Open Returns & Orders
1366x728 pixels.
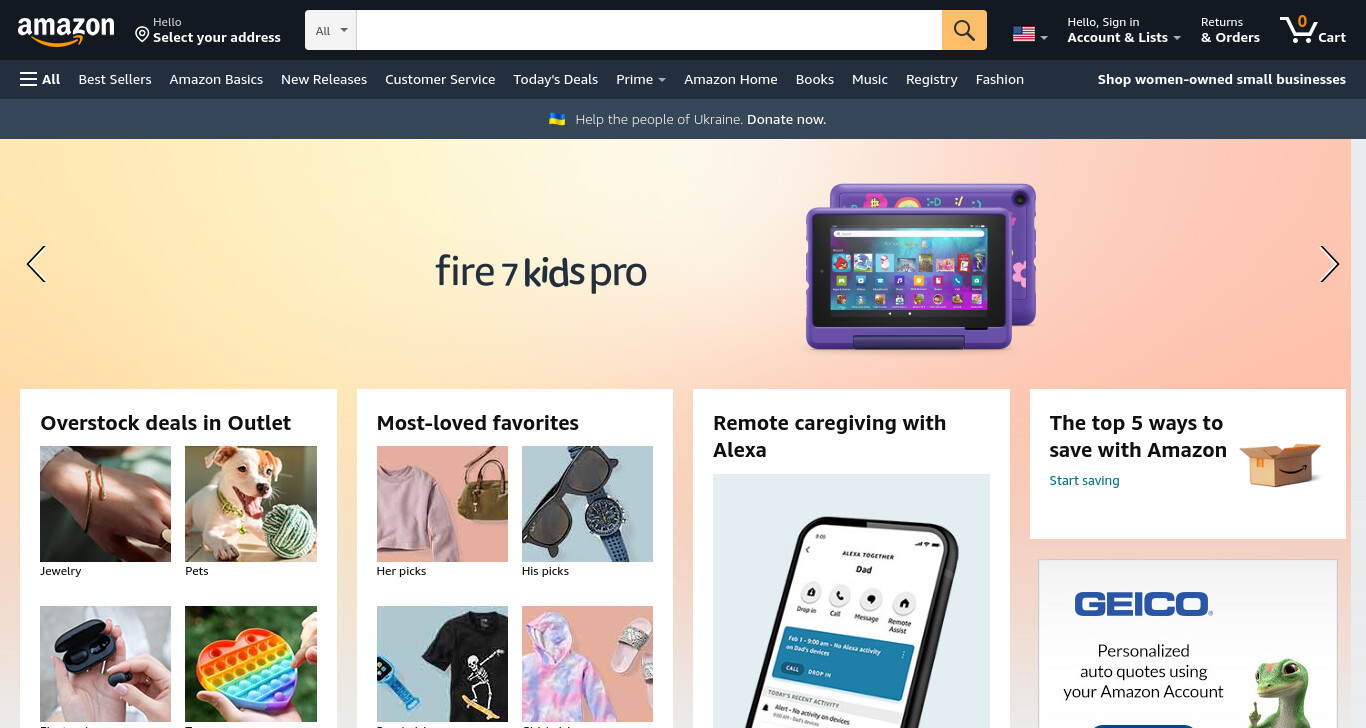click(x=1230, y=30)
